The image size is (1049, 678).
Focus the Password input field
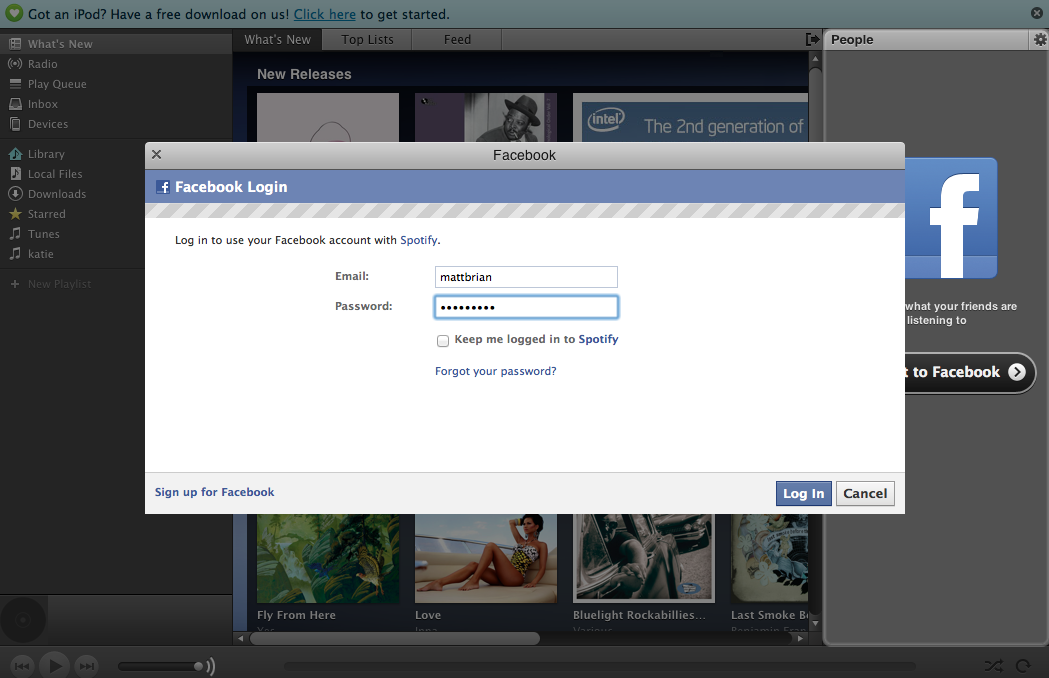(x=526, y=307)
